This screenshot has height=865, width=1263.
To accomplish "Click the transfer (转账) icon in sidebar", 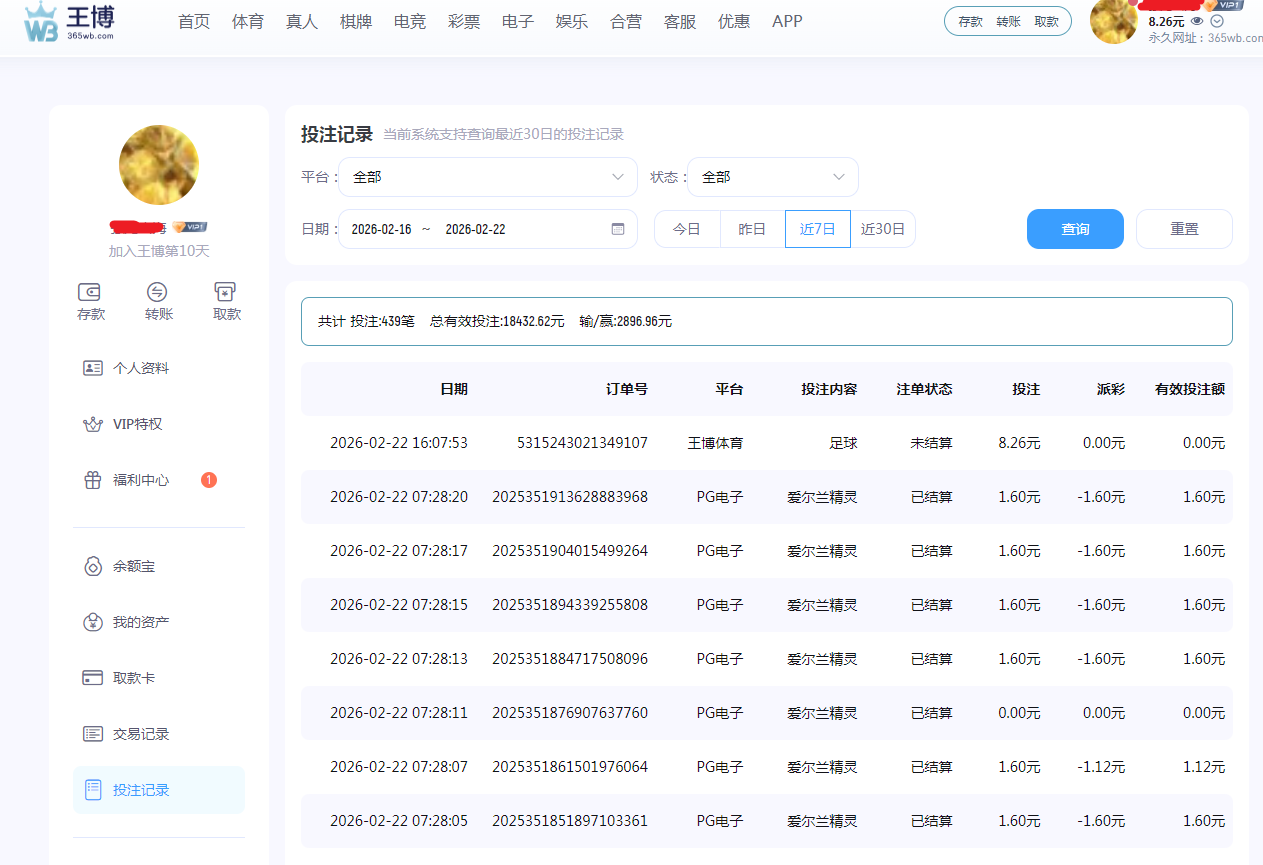I will click(157, 292).
